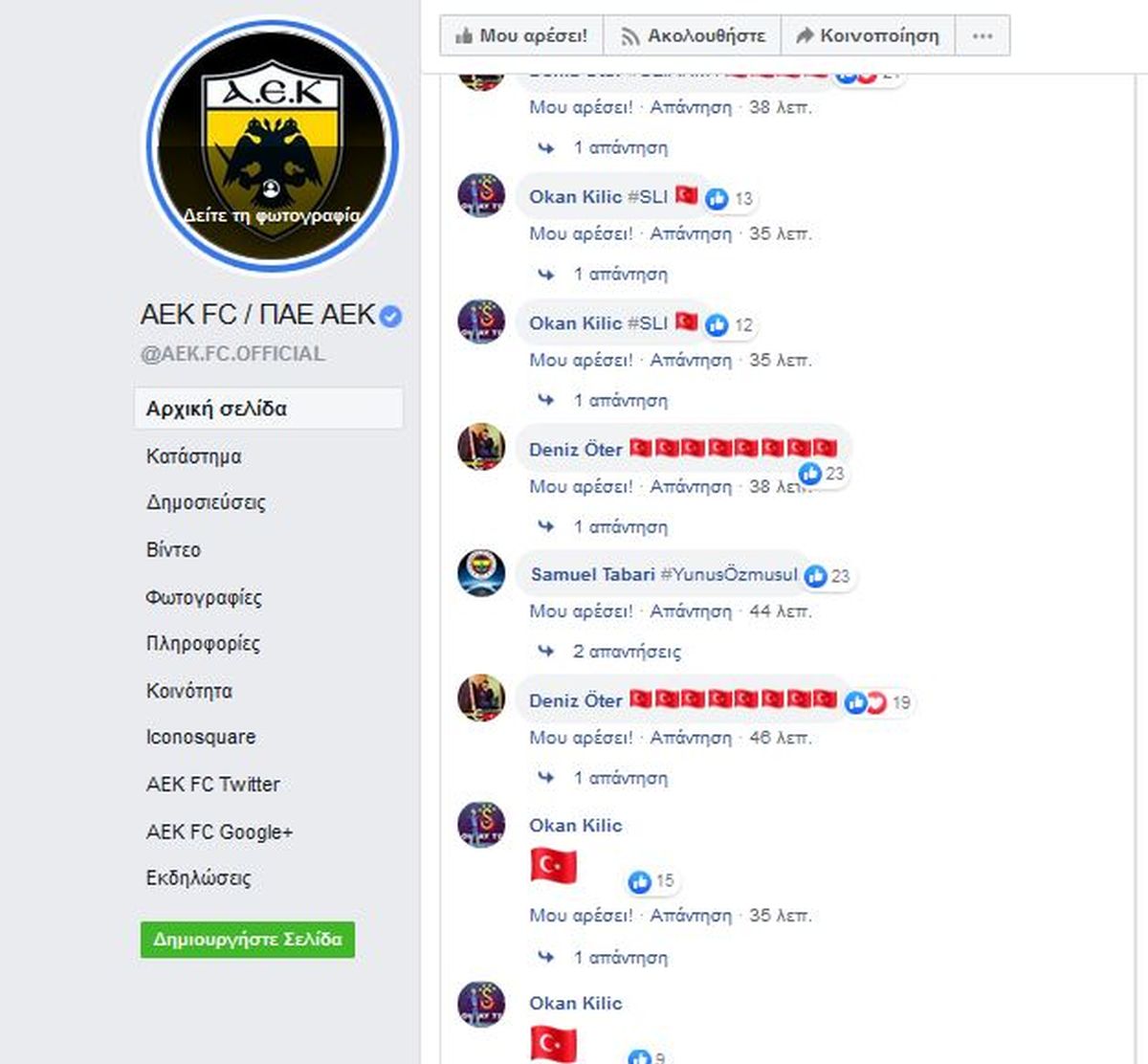Open Deniz Öter's avatar near 38 λεπ. comment
This screenshot has height=1064, width=1148.
(481, 447)
